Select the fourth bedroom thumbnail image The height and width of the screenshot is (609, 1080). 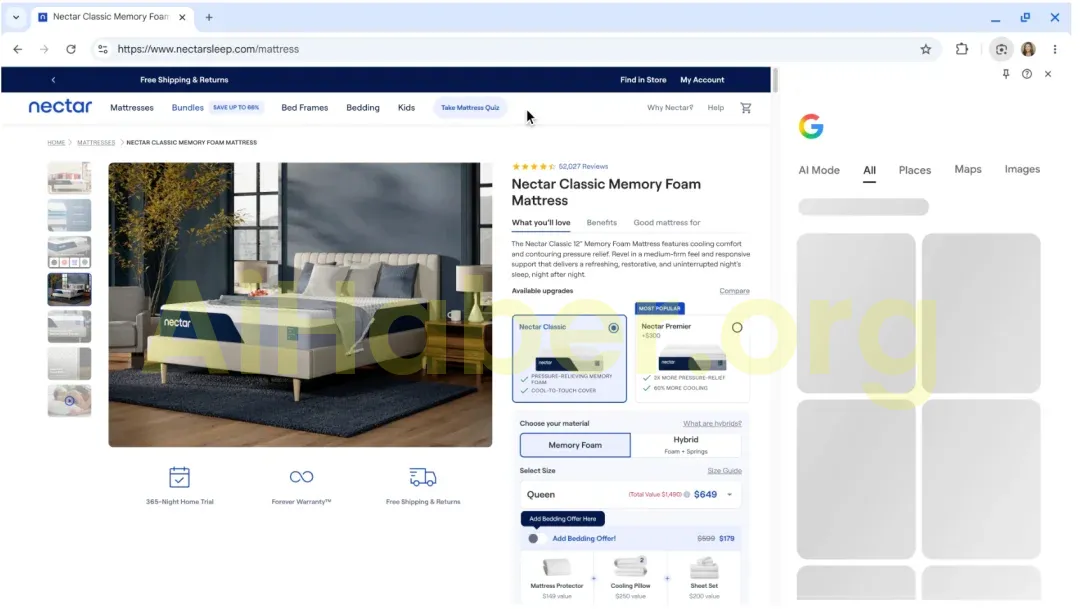point(69,289)
